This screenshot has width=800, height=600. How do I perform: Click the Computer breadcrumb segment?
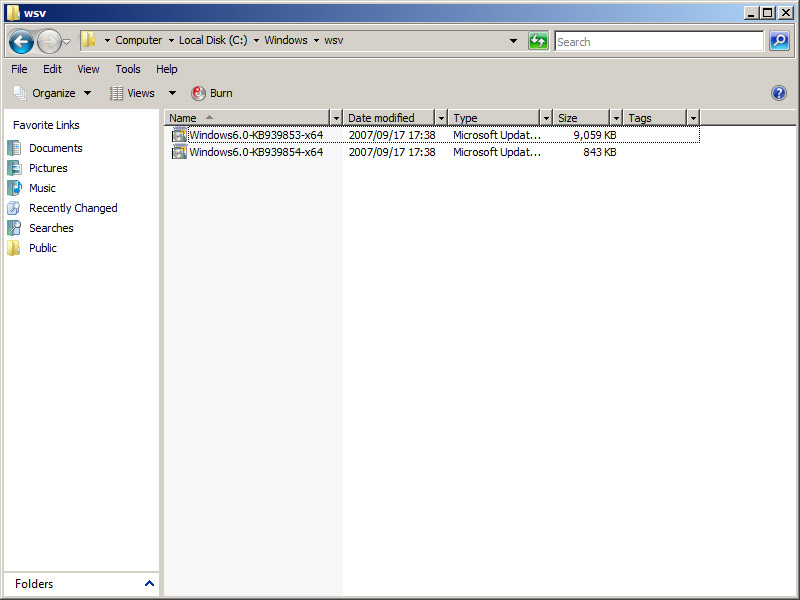click(138, 40)
